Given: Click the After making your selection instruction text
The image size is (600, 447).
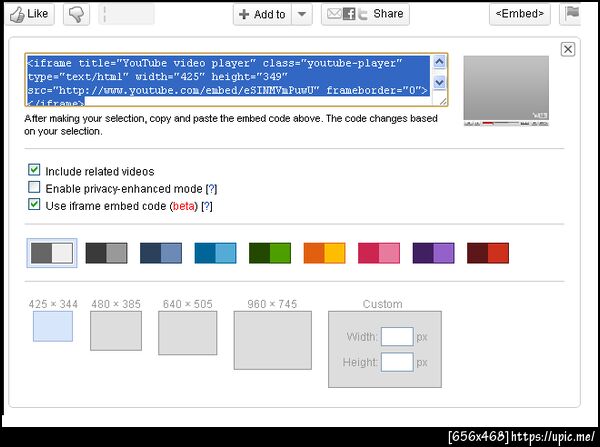Looking at the screenshot, I should tap(231, 125).
